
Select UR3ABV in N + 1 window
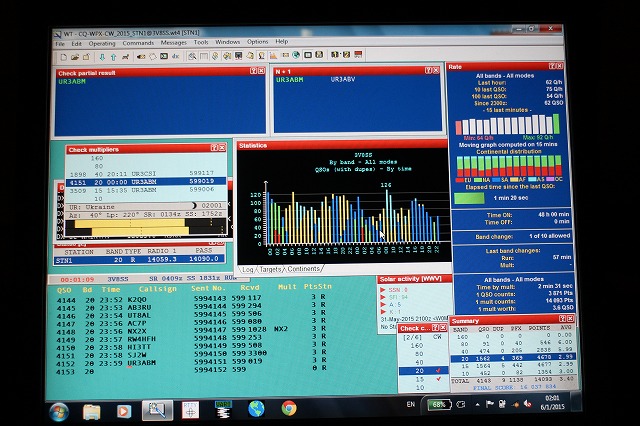pyautogui.click(x=343, y=79)
